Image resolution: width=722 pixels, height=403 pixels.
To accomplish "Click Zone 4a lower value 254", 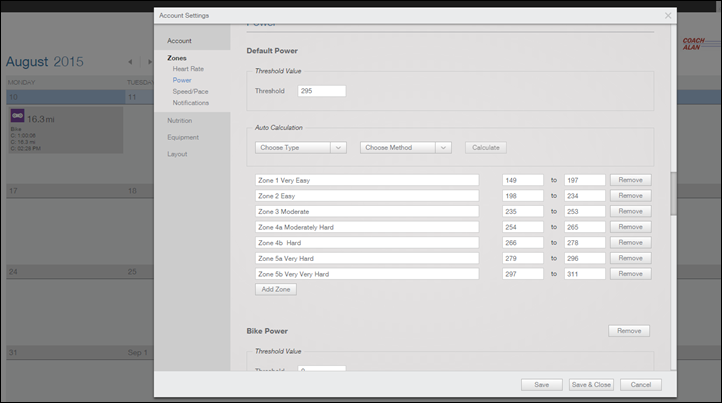I will point(523,227).
